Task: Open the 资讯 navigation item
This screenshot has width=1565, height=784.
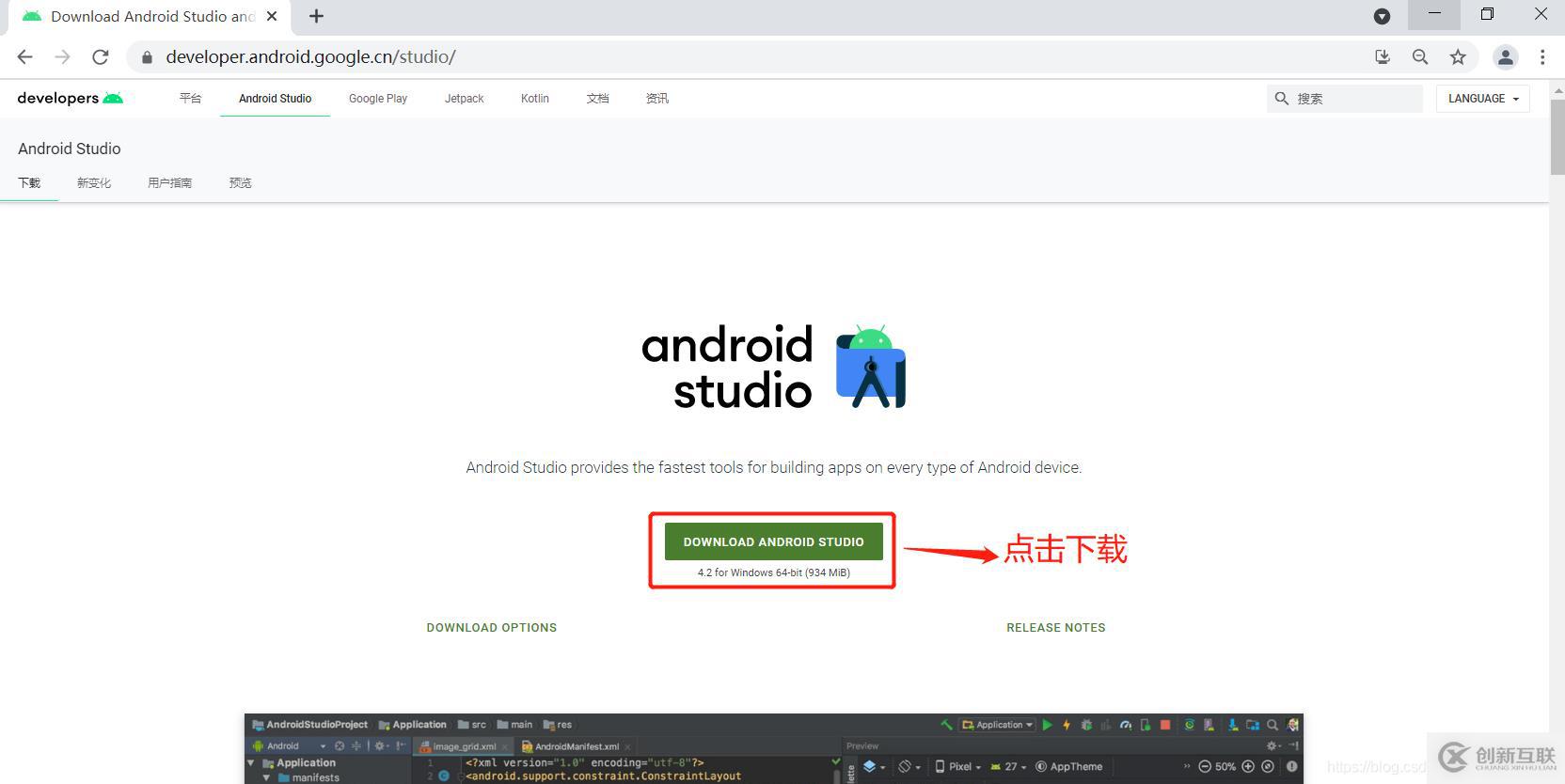Action: (x=657, y=98)
